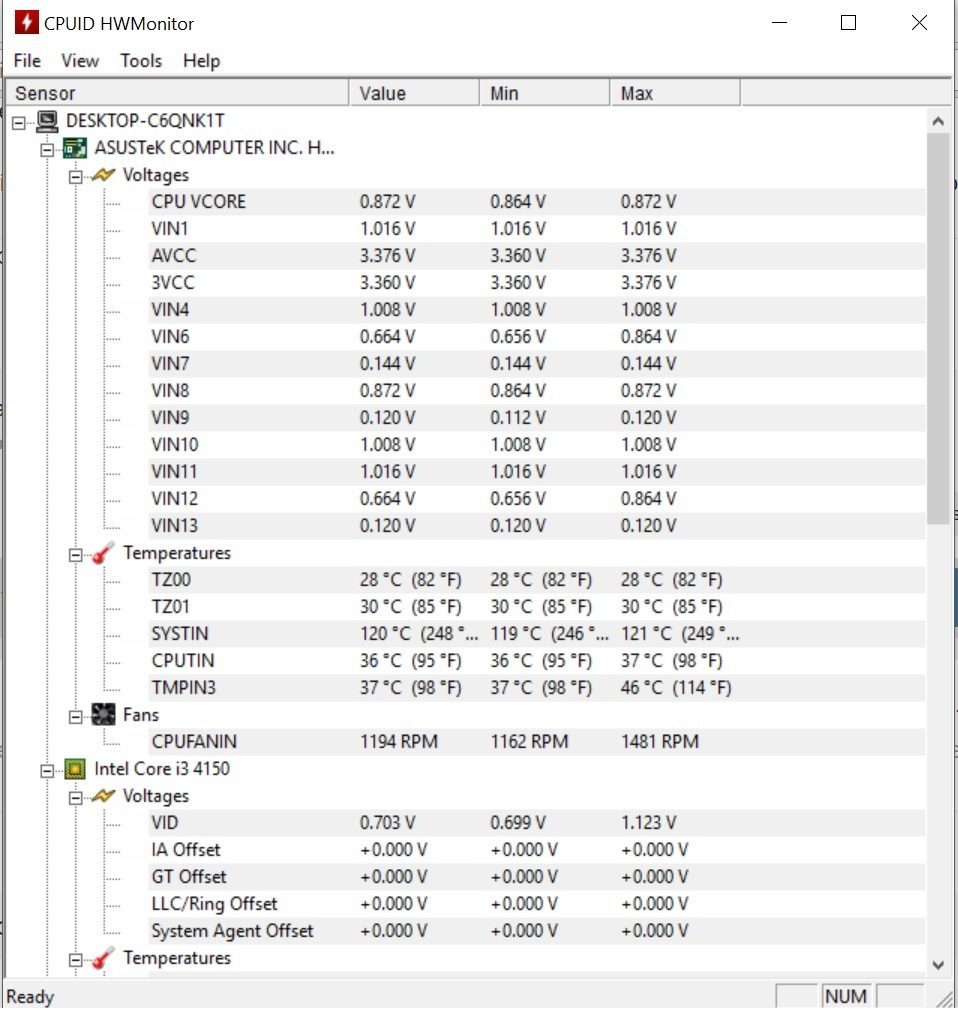Open the Help menu
The image size is (958, 1010).
(201, 61)
